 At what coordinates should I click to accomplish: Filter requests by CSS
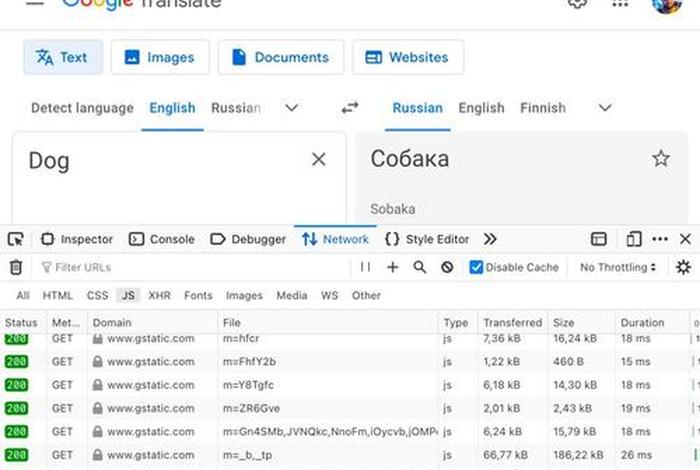[97, 295]
